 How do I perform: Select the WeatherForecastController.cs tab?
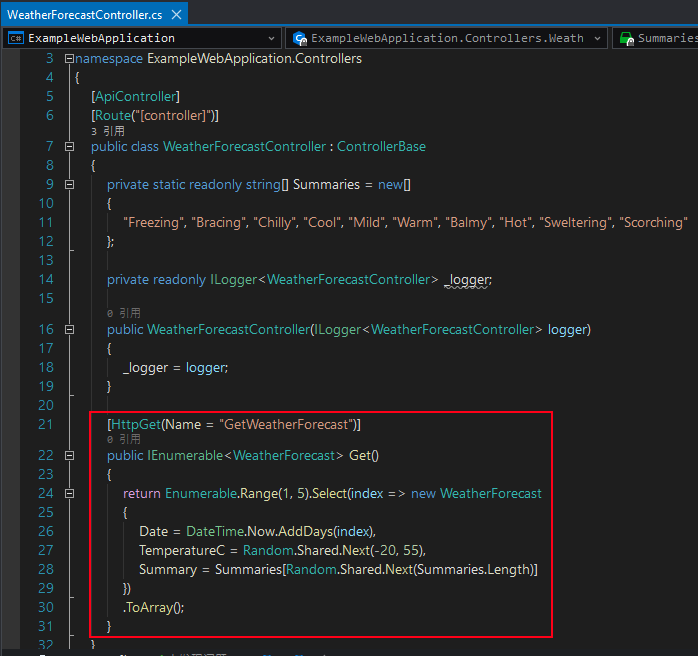click(85, 15)
